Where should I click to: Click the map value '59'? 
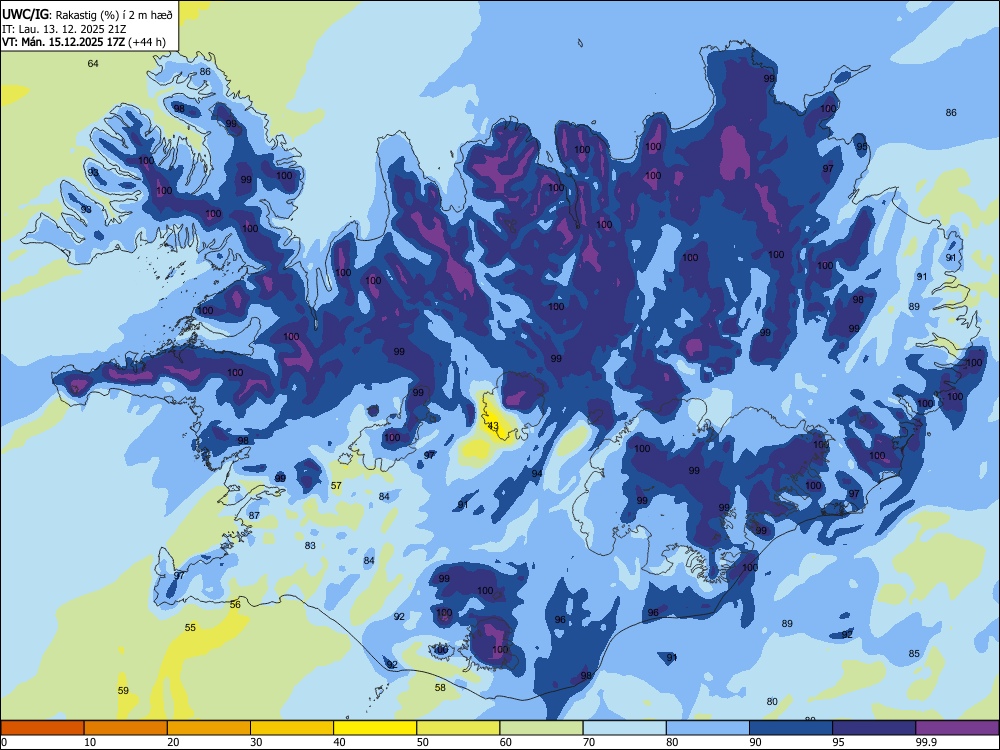click(123, 690)
